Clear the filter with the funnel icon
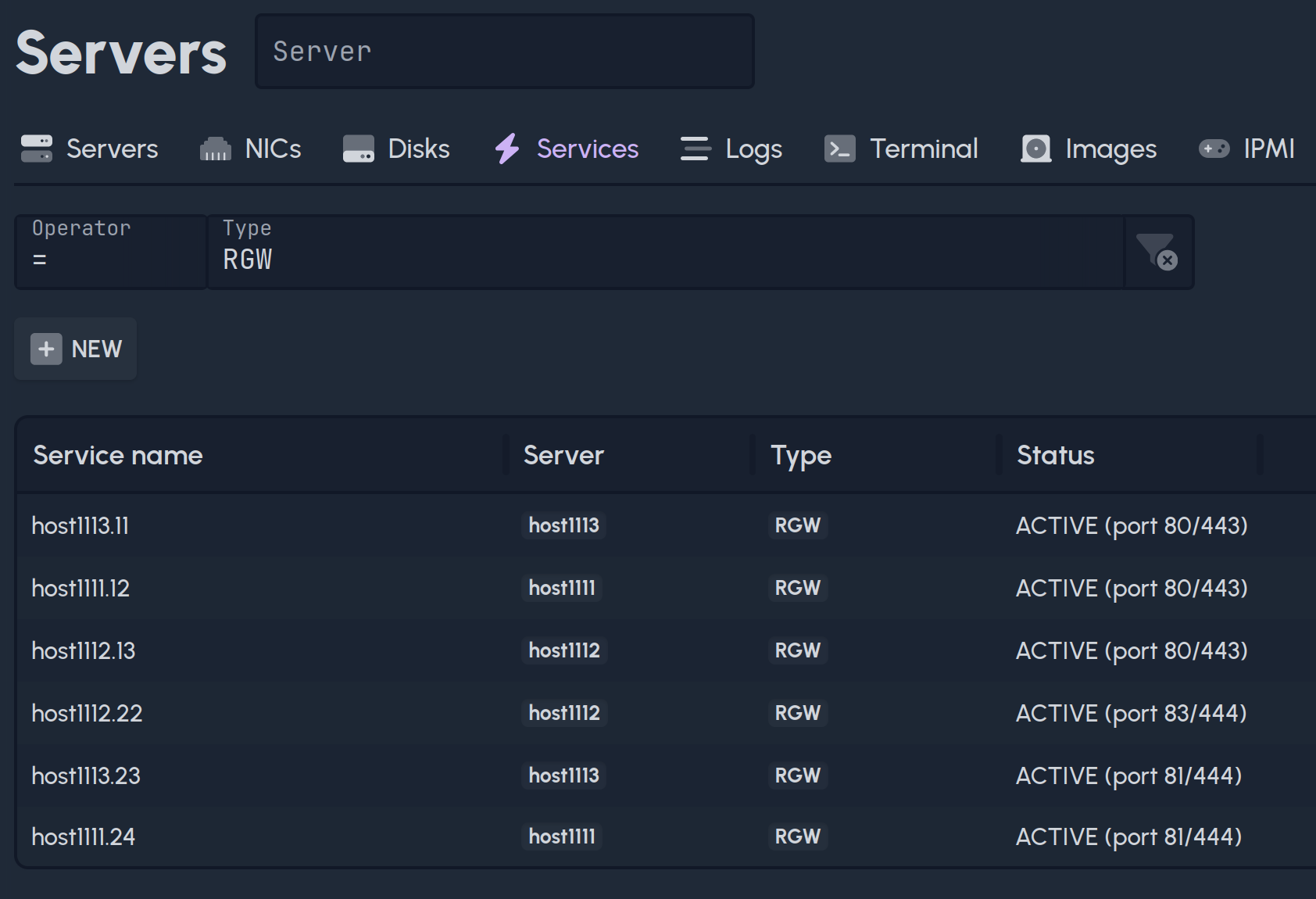The width and height of the screenshot is (1316, 899). click(1157, 252)
